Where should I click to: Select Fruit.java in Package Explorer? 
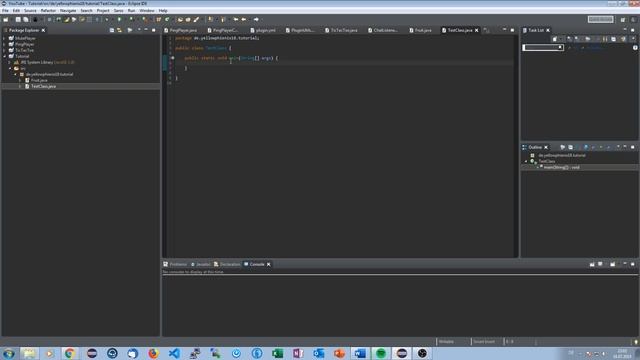pos(39,80)
